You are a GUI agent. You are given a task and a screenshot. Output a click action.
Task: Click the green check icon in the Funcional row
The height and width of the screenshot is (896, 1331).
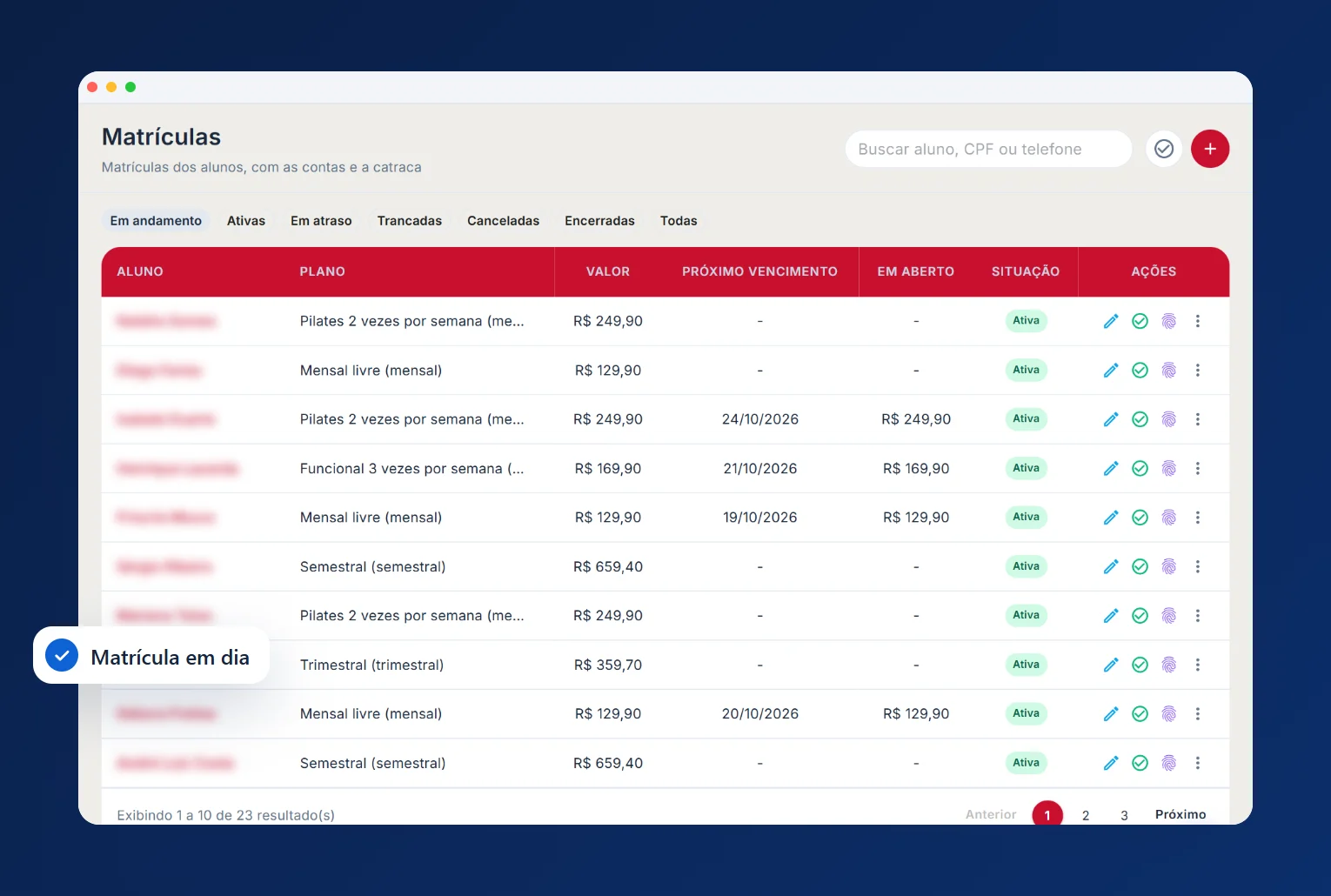pyautogui.click(x=1140, y=468)
